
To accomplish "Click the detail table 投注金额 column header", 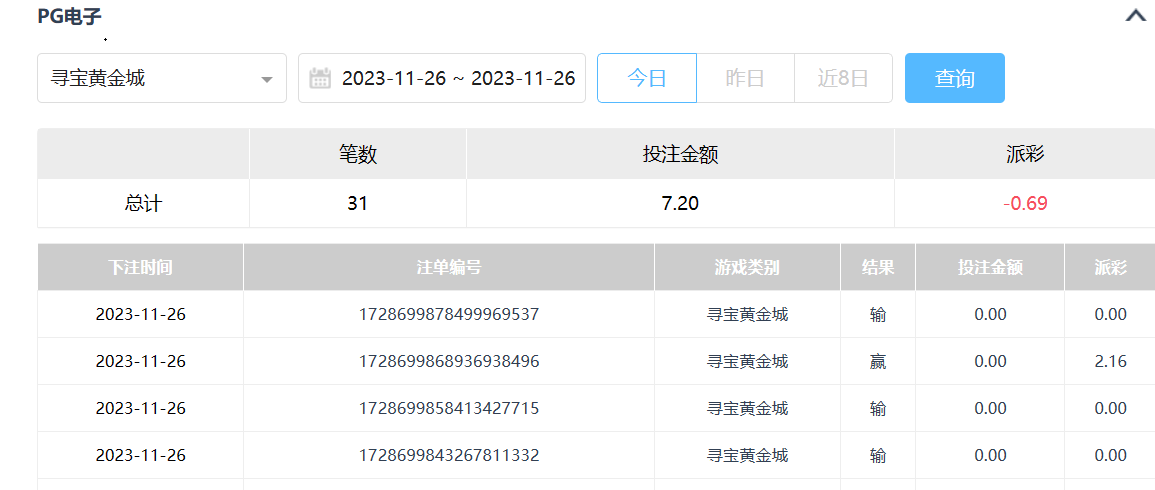I will point(990,267).
